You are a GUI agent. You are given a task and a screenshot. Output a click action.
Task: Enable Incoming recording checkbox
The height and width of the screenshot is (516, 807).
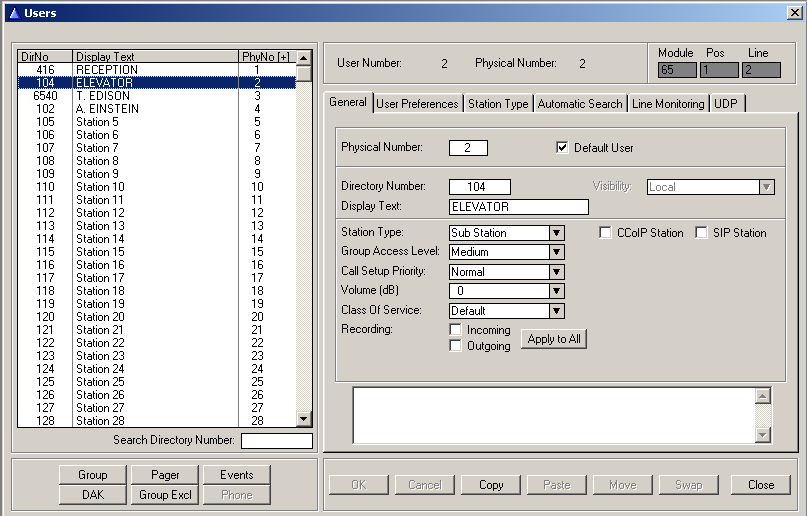456,330
